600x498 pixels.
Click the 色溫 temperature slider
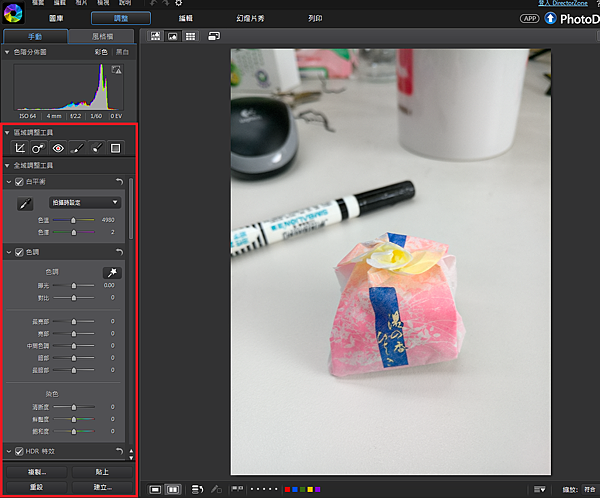point(73,220)
